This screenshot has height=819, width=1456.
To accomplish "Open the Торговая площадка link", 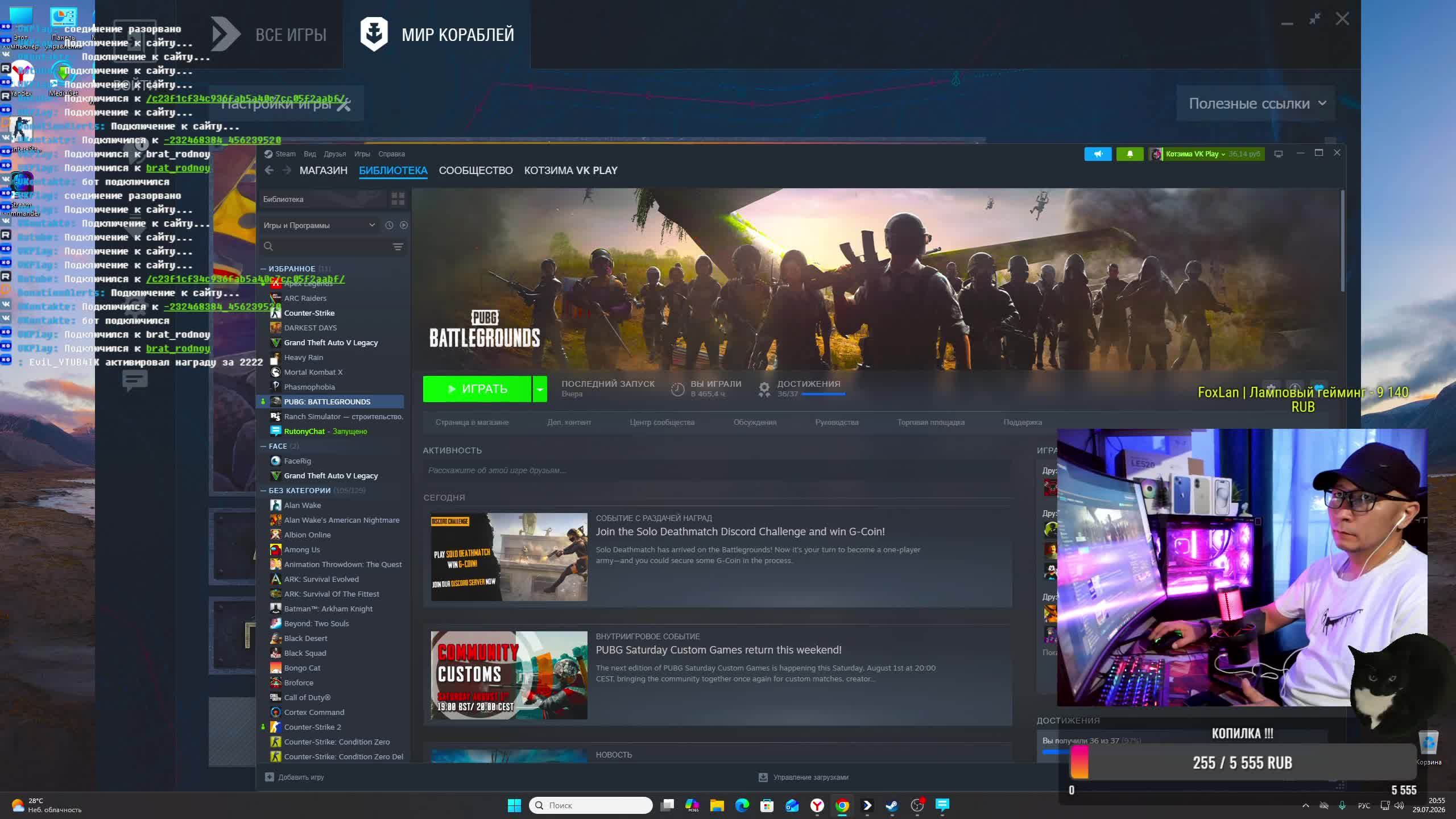I will pos(931,422).
